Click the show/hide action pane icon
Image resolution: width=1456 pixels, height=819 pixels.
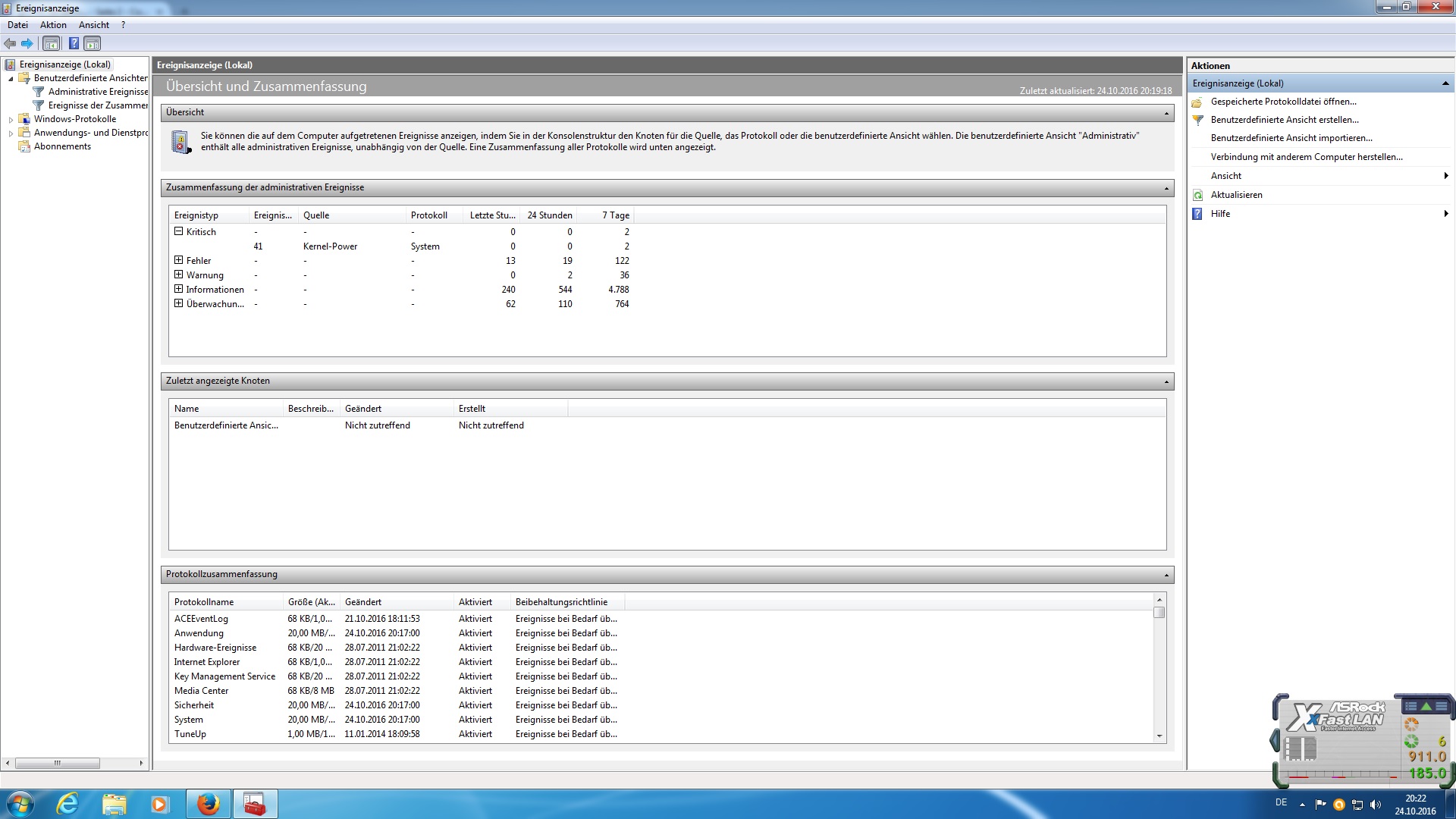[x=92, y=43]
